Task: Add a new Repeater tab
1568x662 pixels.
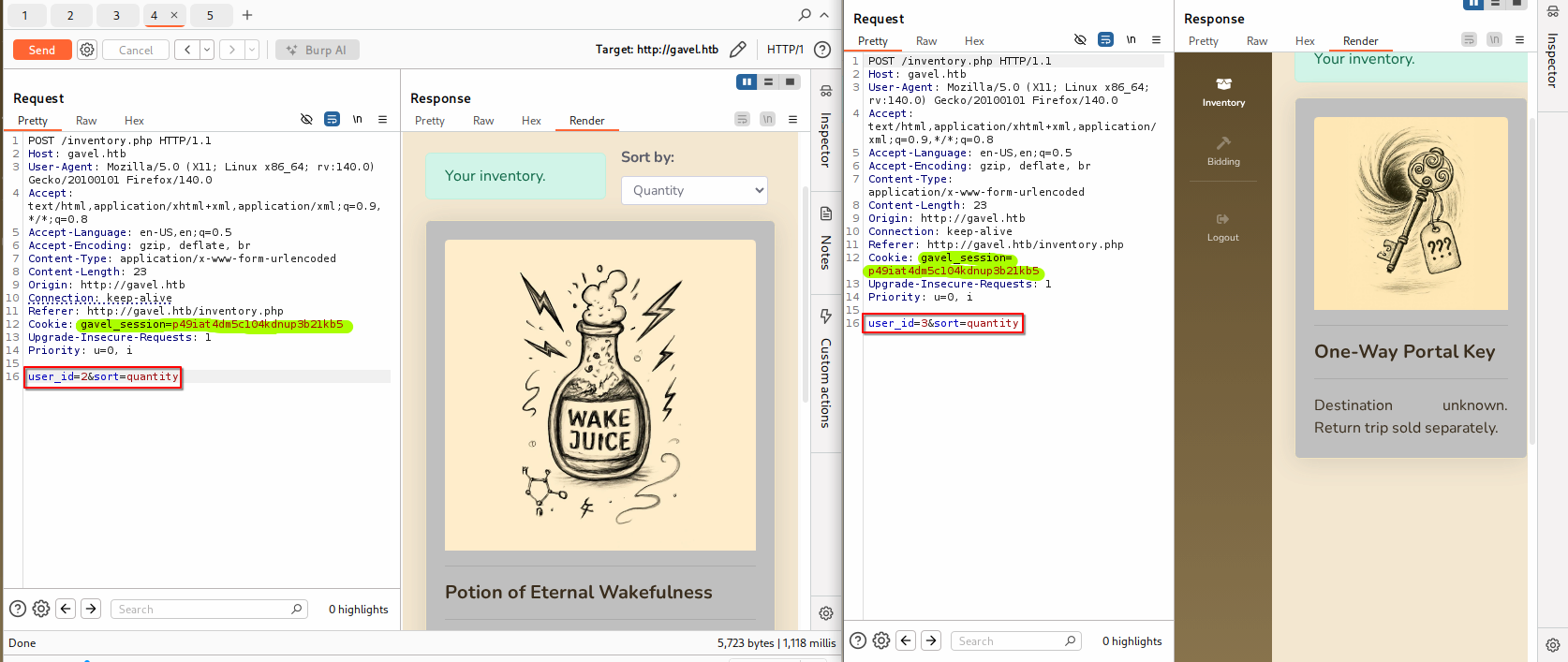Action: 247,15
